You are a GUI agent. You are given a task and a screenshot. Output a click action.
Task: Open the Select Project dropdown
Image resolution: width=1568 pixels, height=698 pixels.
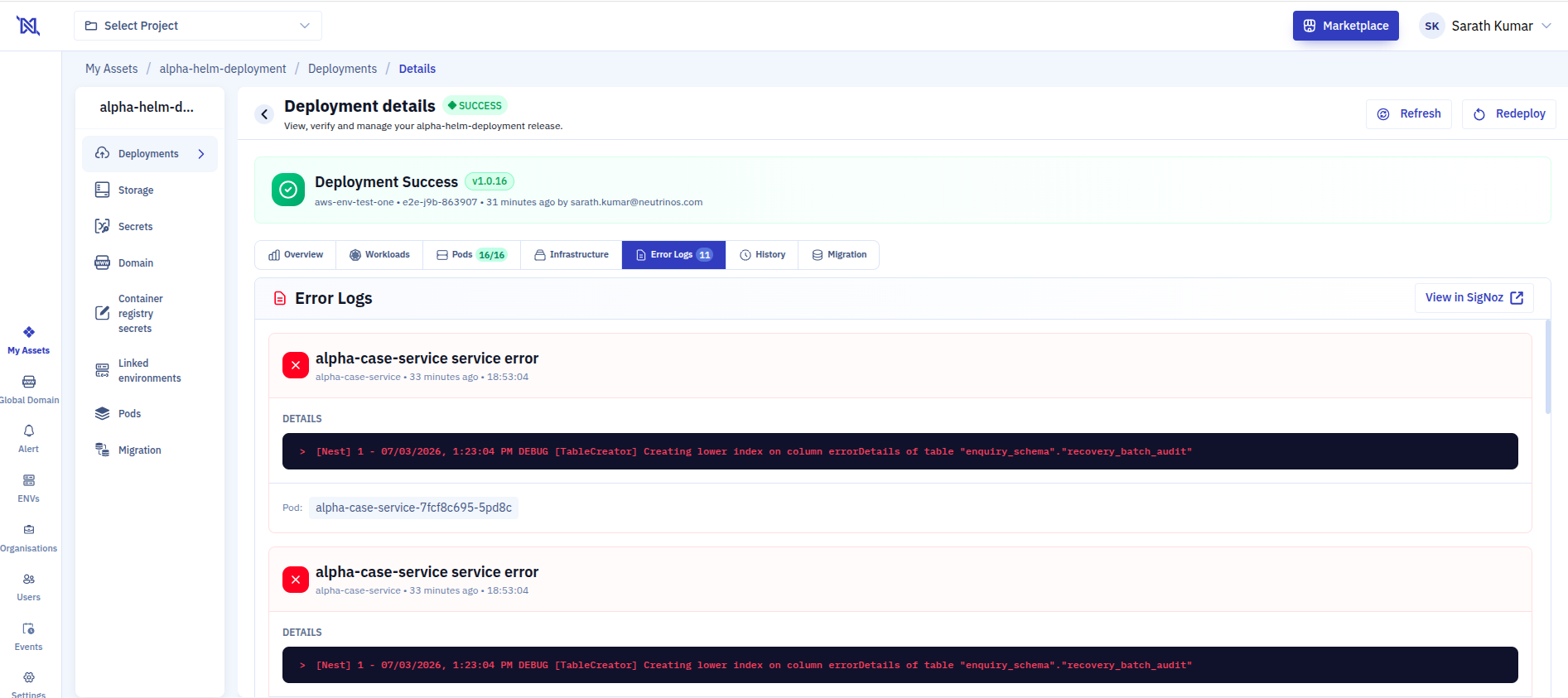click(x=198, y=26)
